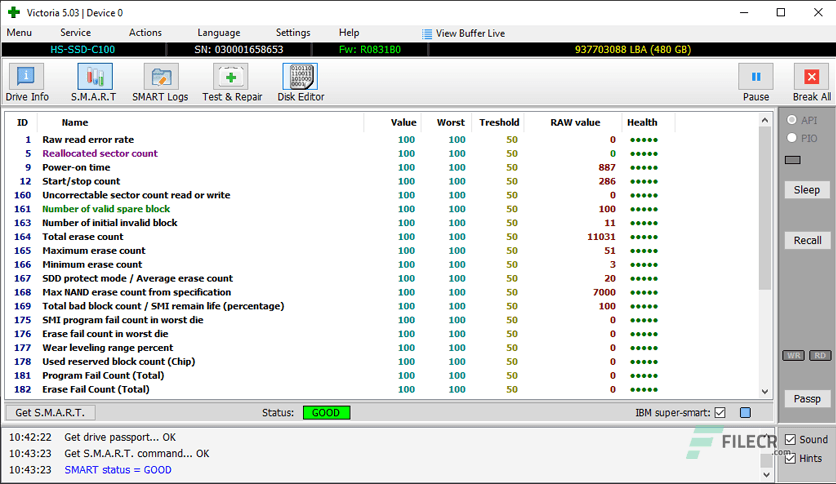The height and width of the screenshot is (484, 836).
Task: Open the Help menu
Action: coord(349,33)
